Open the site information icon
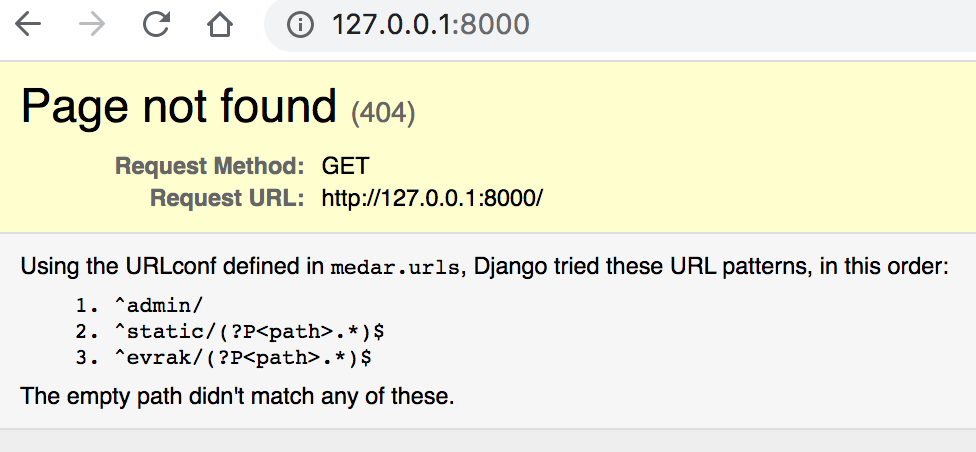Viewport: 976px width, 452px height. tap(300, 24)
